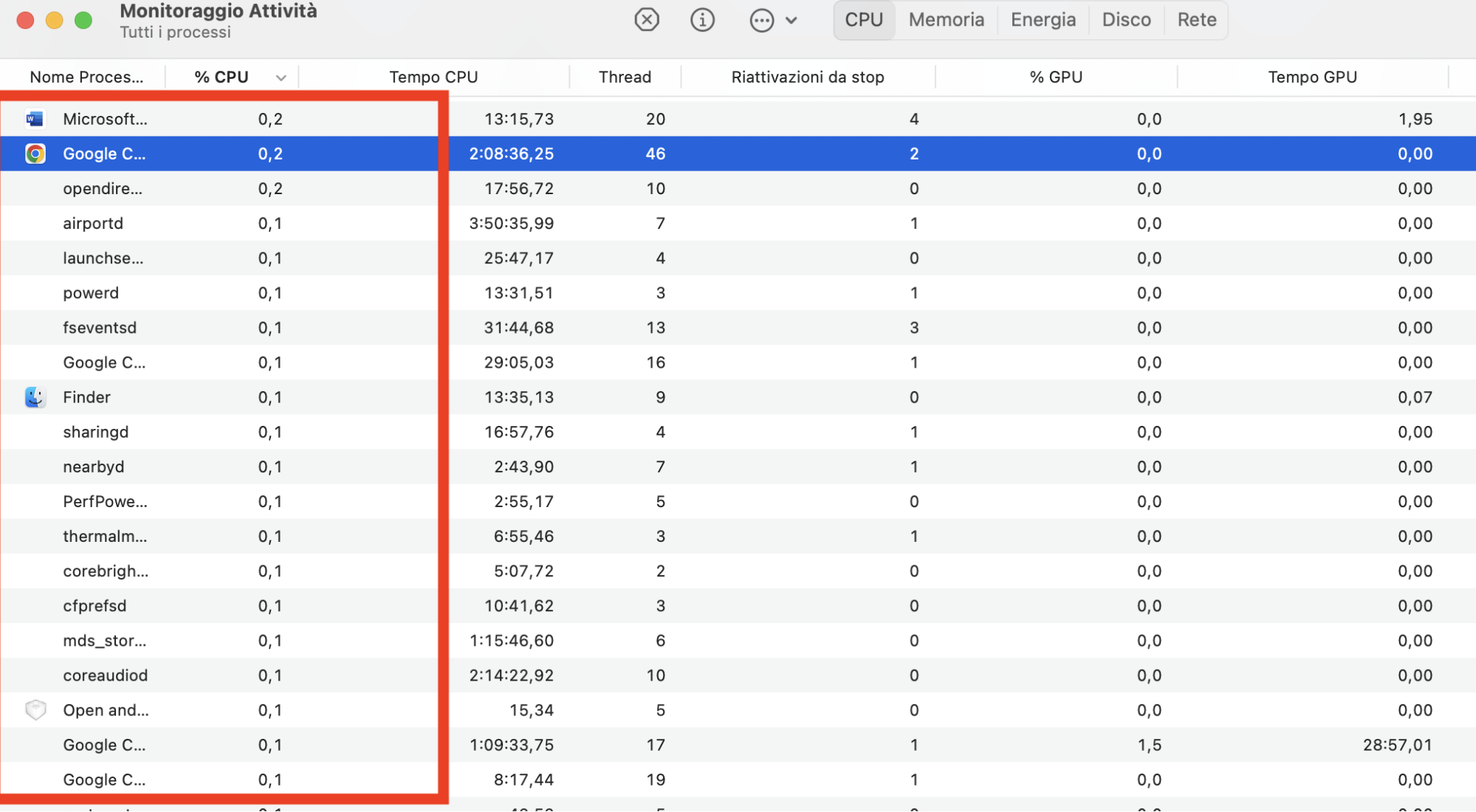The width and height of the screenshot is (1476, 812).
Task: Click the package icon beside 'Open and...' process
Action: 35,709
